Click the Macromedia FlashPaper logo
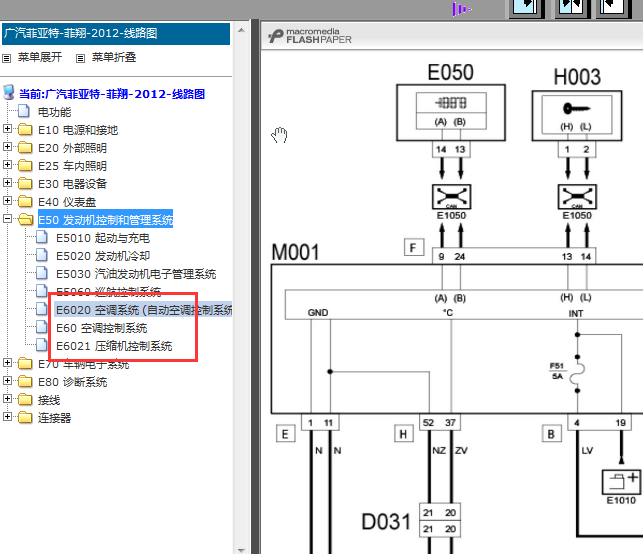643x554 pixels. 310,36
